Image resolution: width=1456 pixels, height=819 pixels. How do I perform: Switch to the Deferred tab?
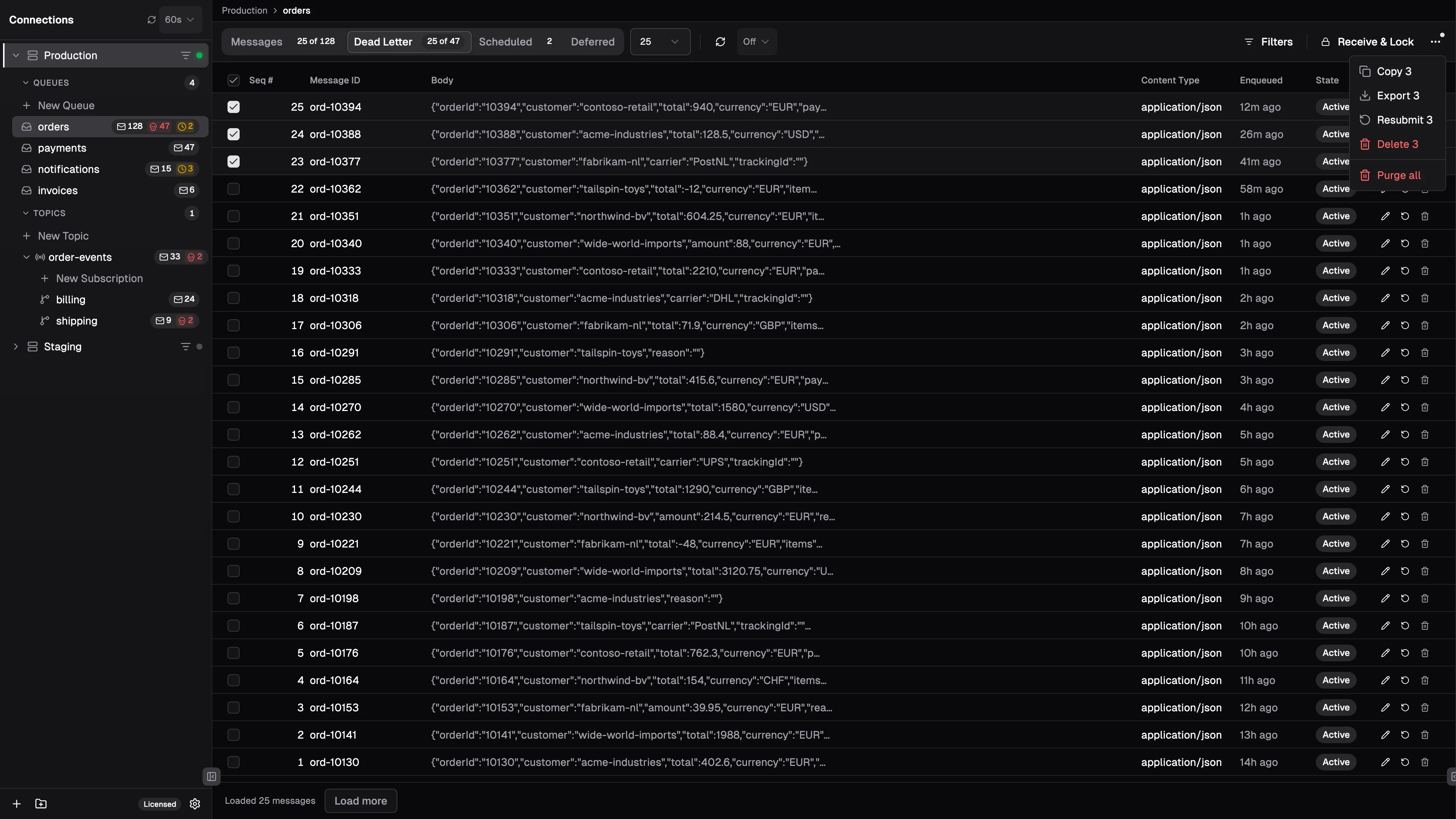592,42
